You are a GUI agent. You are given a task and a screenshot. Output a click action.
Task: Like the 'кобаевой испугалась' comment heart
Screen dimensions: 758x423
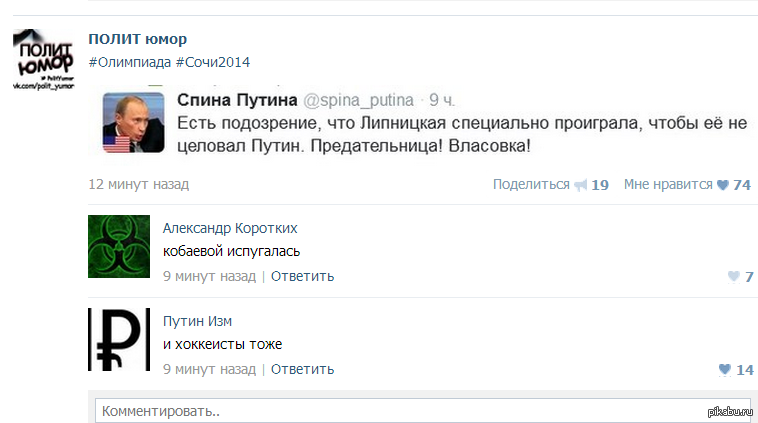pos(733,277)
